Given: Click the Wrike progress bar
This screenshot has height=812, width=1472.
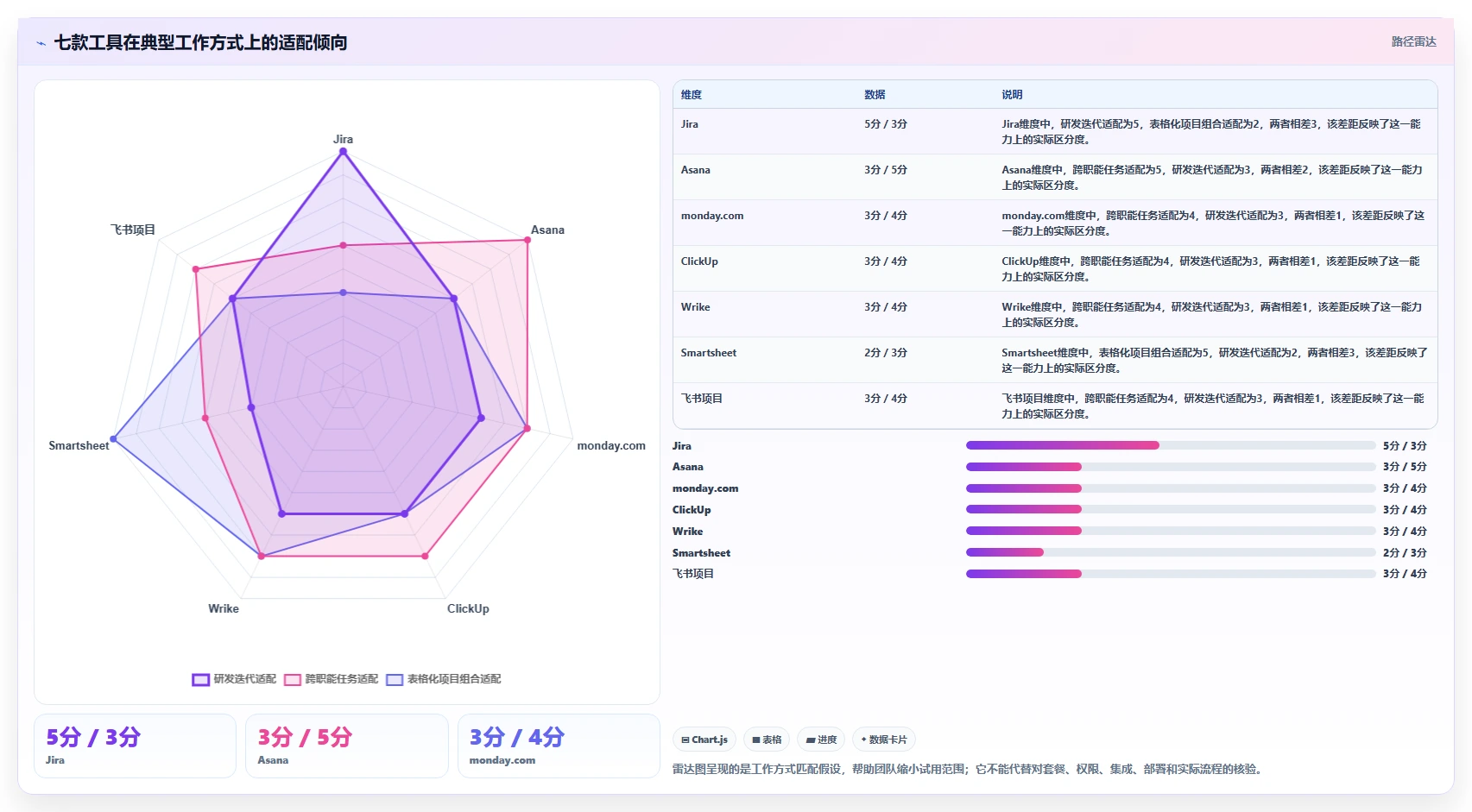Looking at the screenshot, I should click(x=1170, y=531).
